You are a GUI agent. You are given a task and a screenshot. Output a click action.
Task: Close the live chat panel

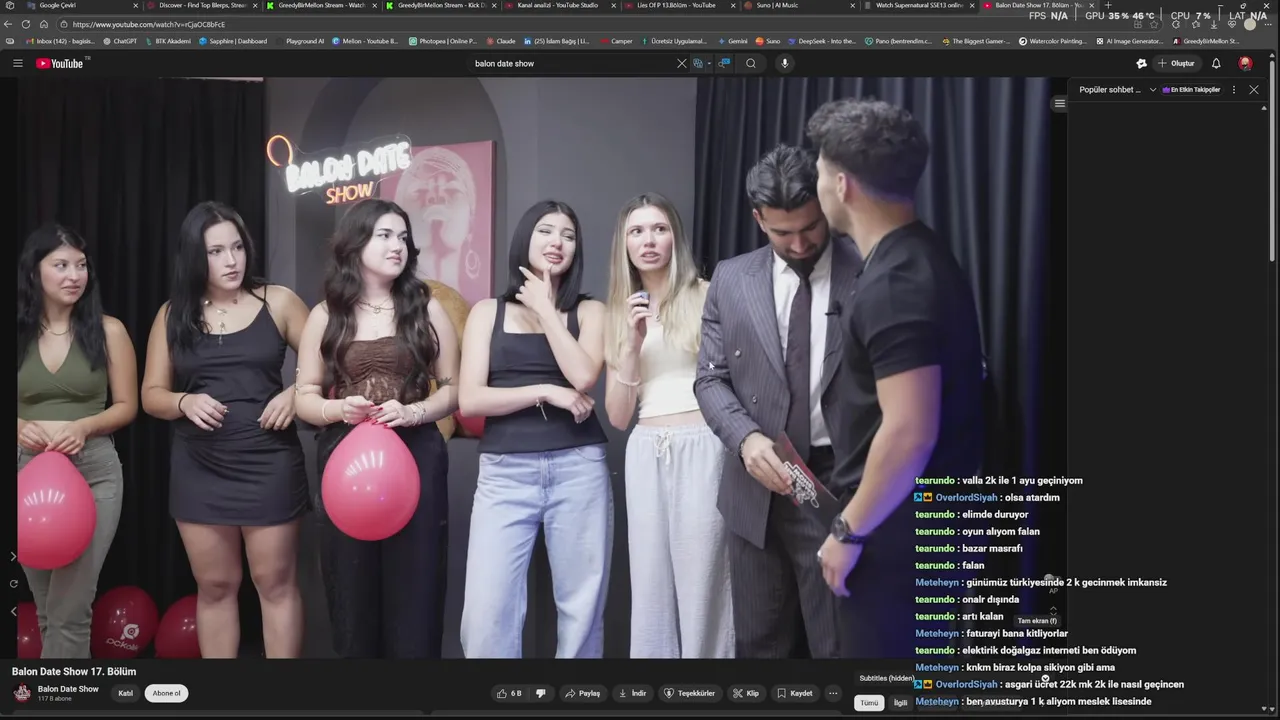tap(1254, 90)
